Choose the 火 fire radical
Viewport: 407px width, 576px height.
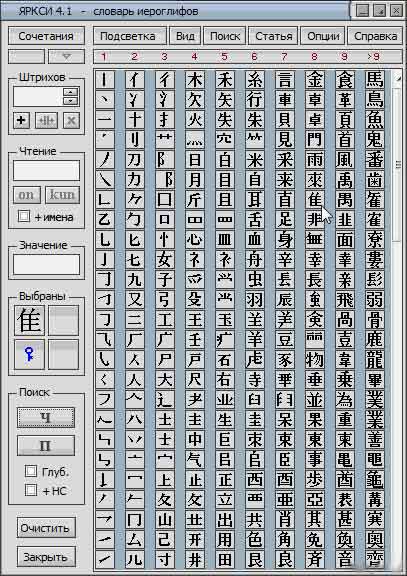point(195,120)
